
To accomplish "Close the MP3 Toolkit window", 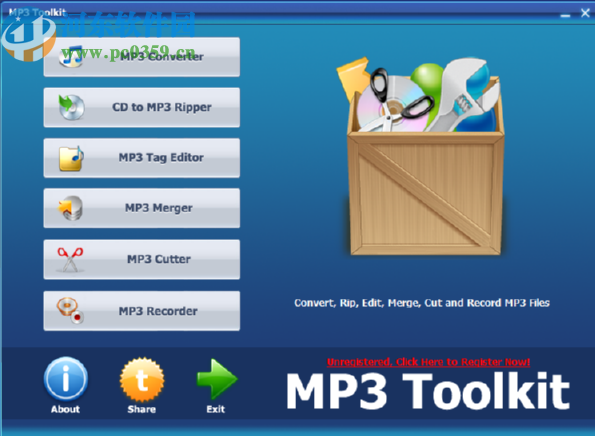I will pos(585,13).
